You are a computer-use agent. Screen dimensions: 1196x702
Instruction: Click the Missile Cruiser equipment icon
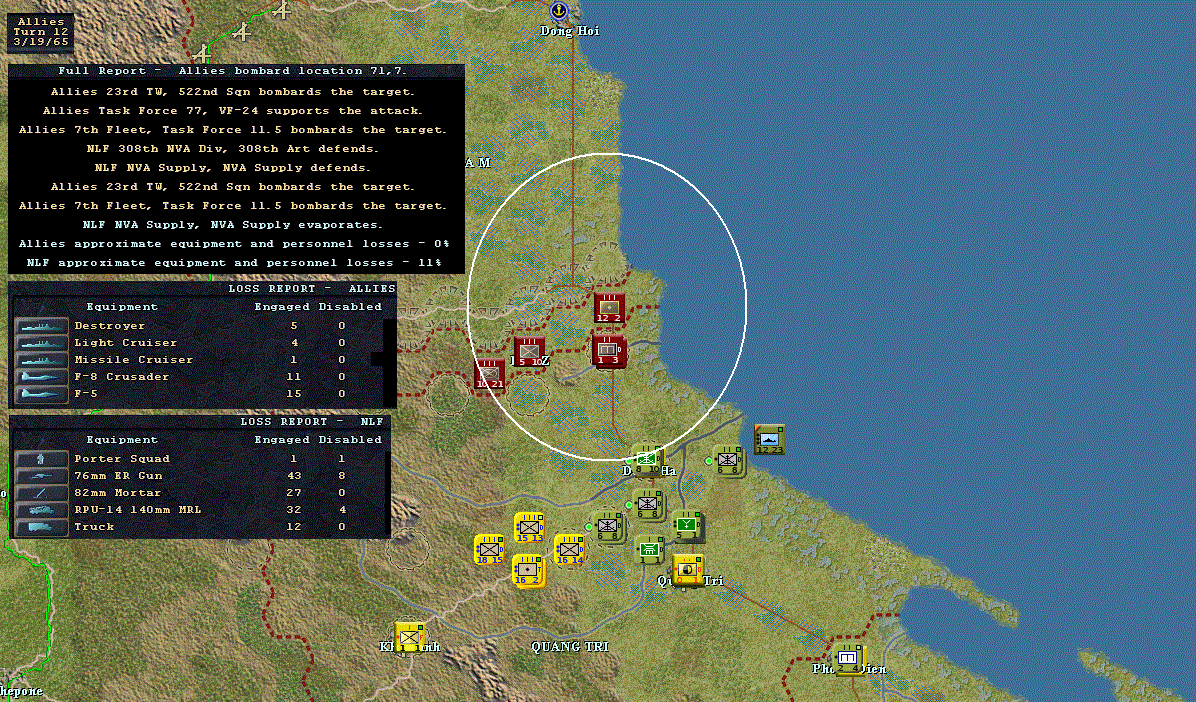click(x=41, y=359)
